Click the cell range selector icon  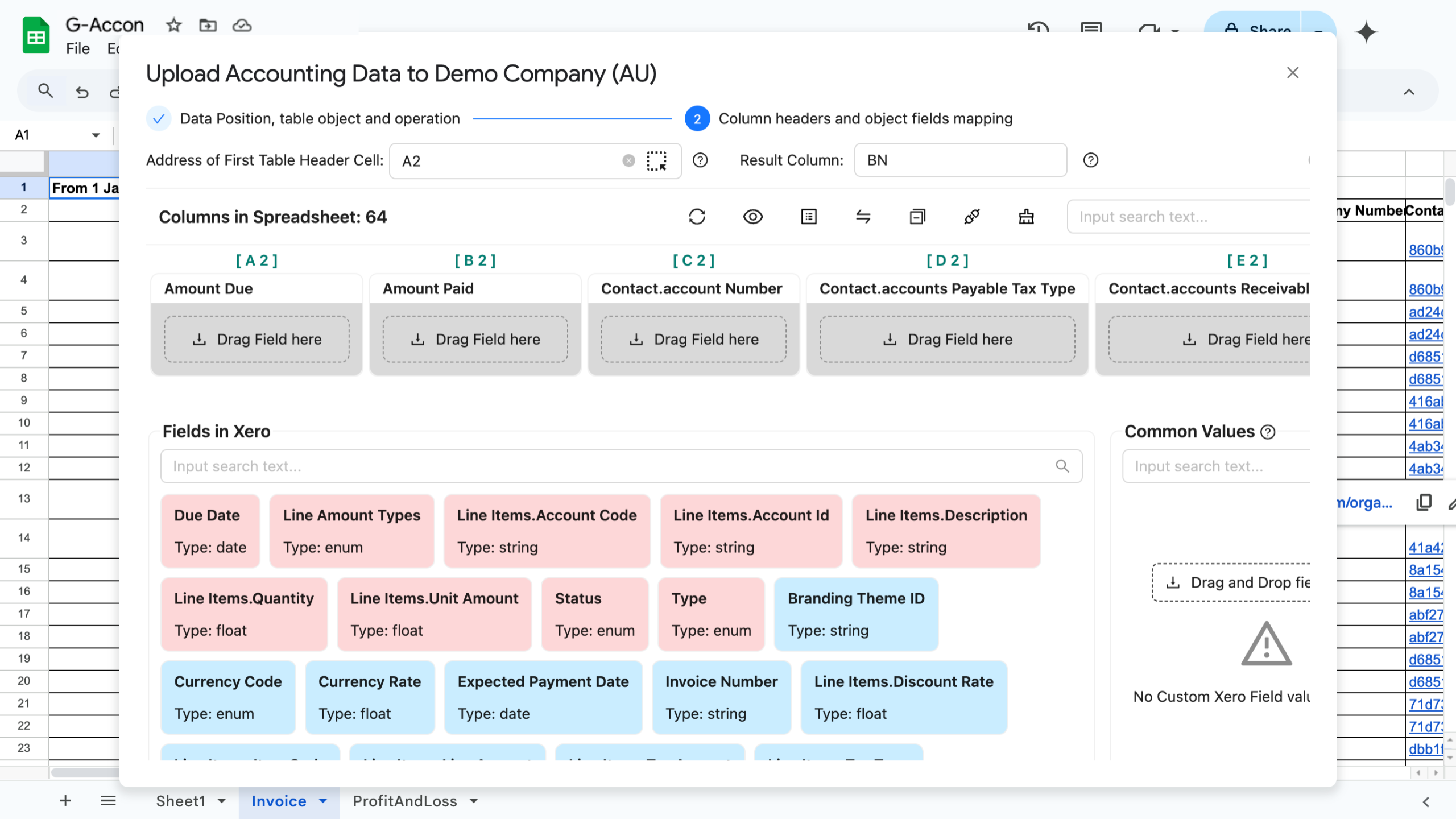click(x=656, y=161)
